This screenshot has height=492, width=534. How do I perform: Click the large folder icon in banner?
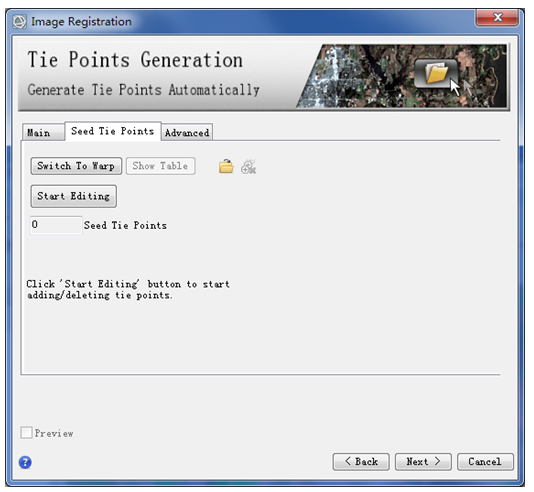click(436, 74)
